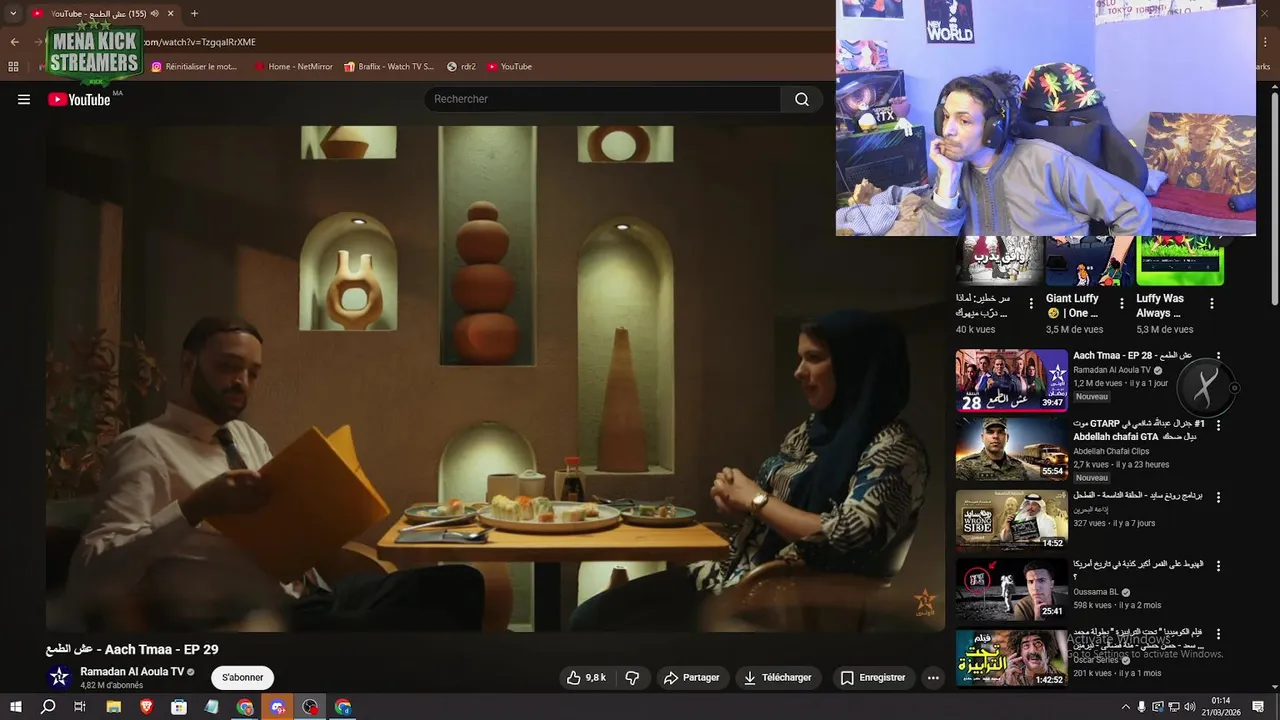Open the Giant Luffy One video title
1280x720 pixels.
click(1073, 306)
